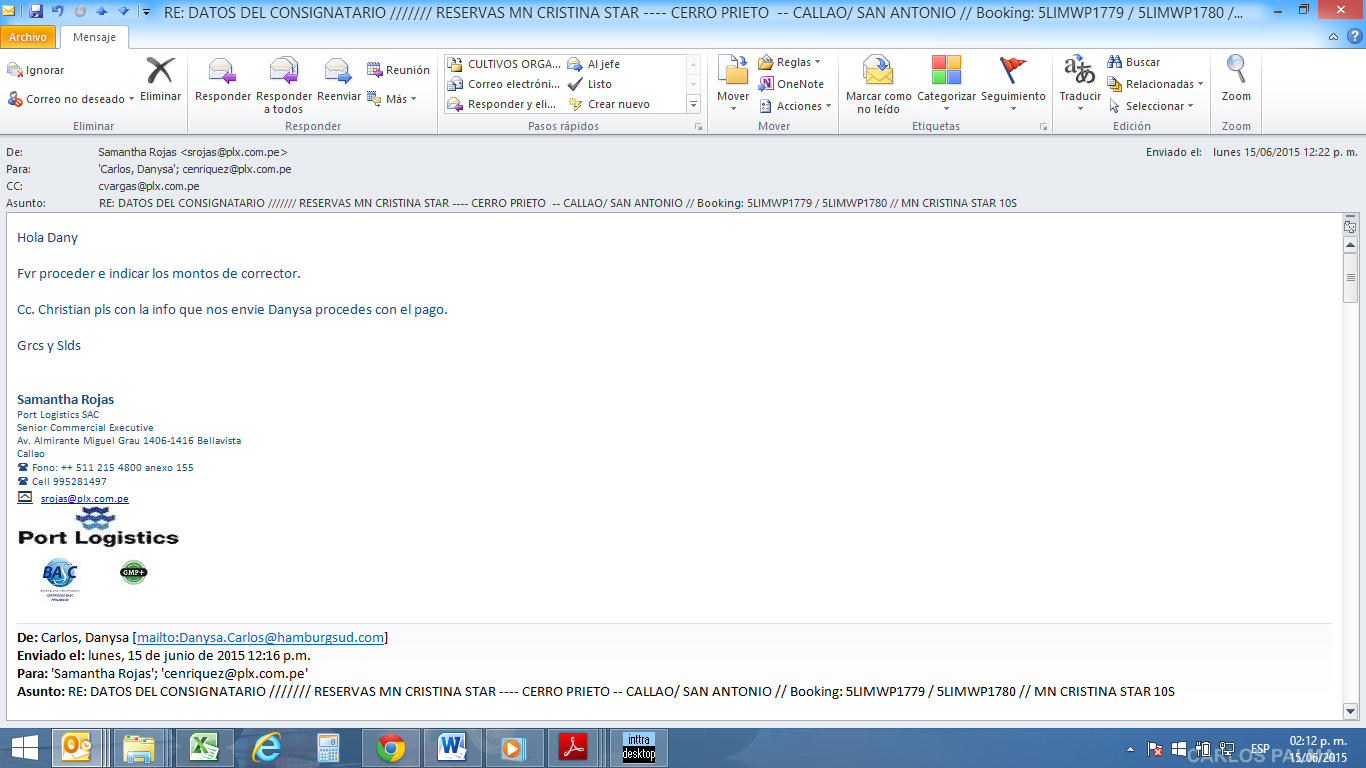Delete message with Eliminar icon
Screen dimensions: 1366x768
coord(160,74)
